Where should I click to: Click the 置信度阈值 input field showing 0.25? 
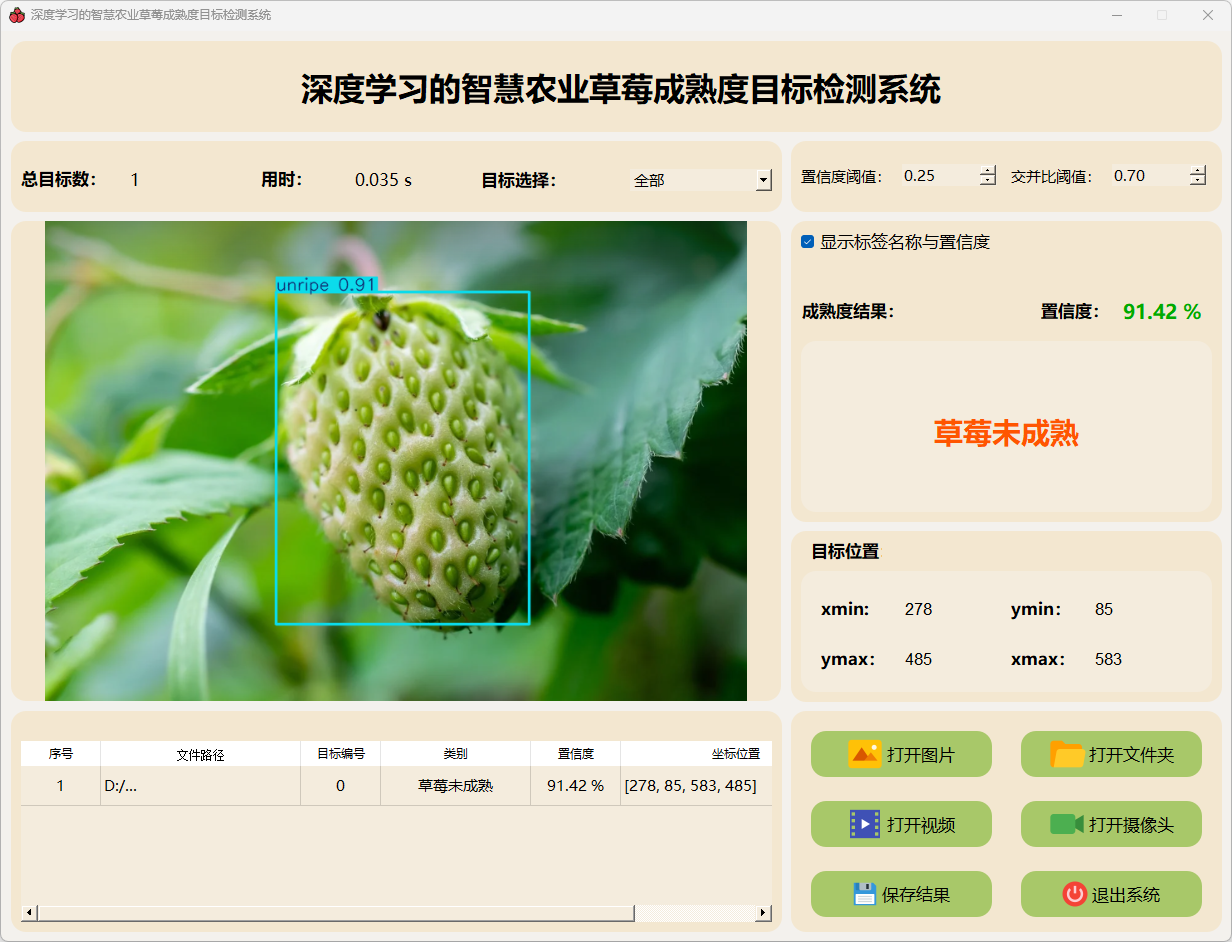coord(938,176)
